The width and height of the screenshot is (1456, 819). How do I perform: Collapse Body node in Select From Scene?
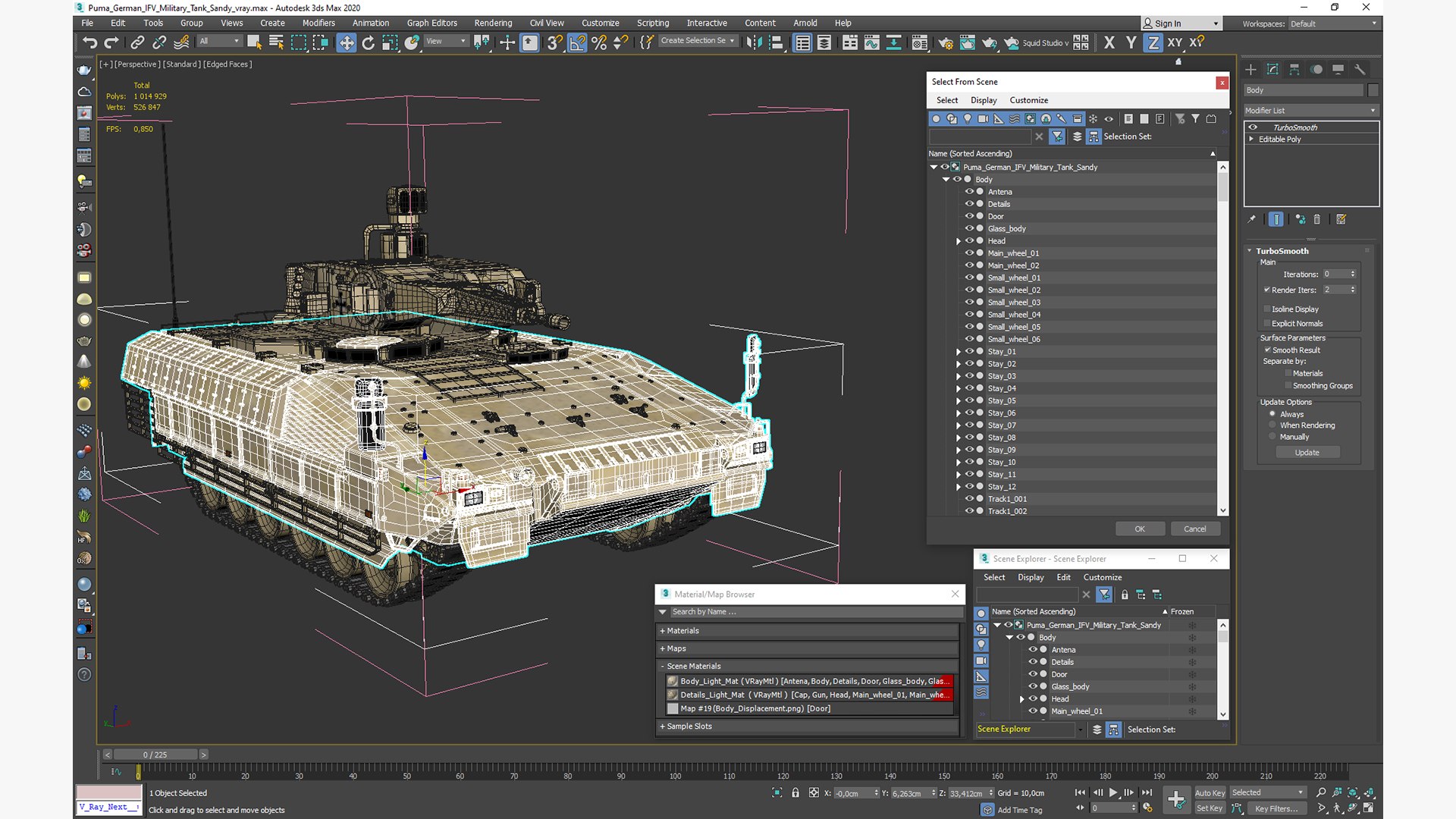[x=946, y=180]
